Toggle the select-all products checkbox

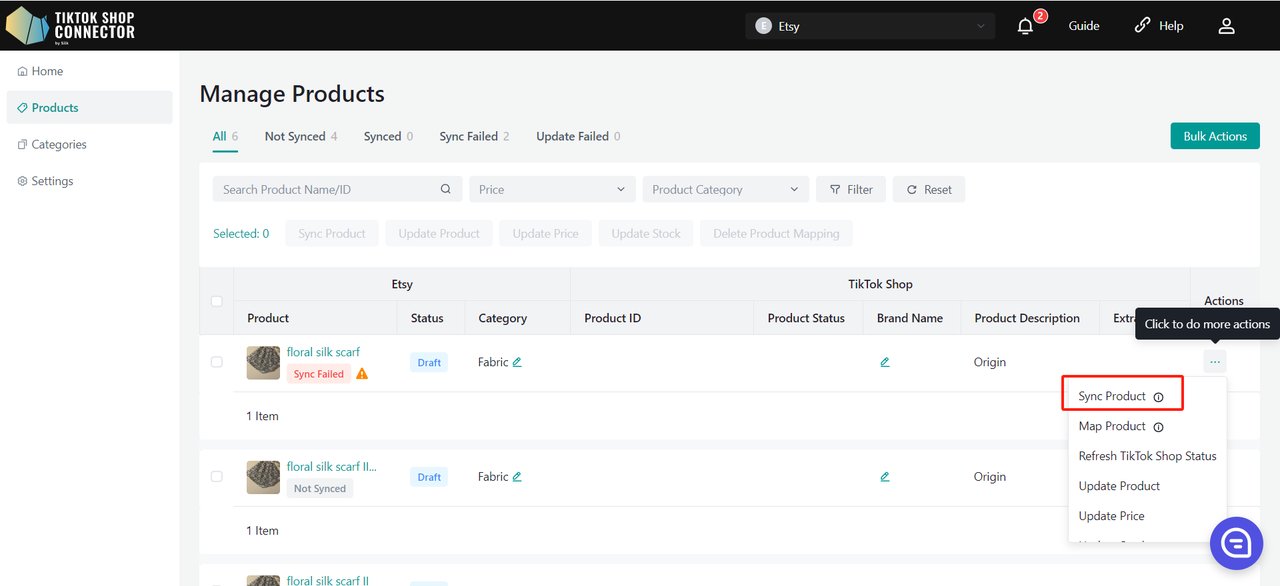click(216, 301)
